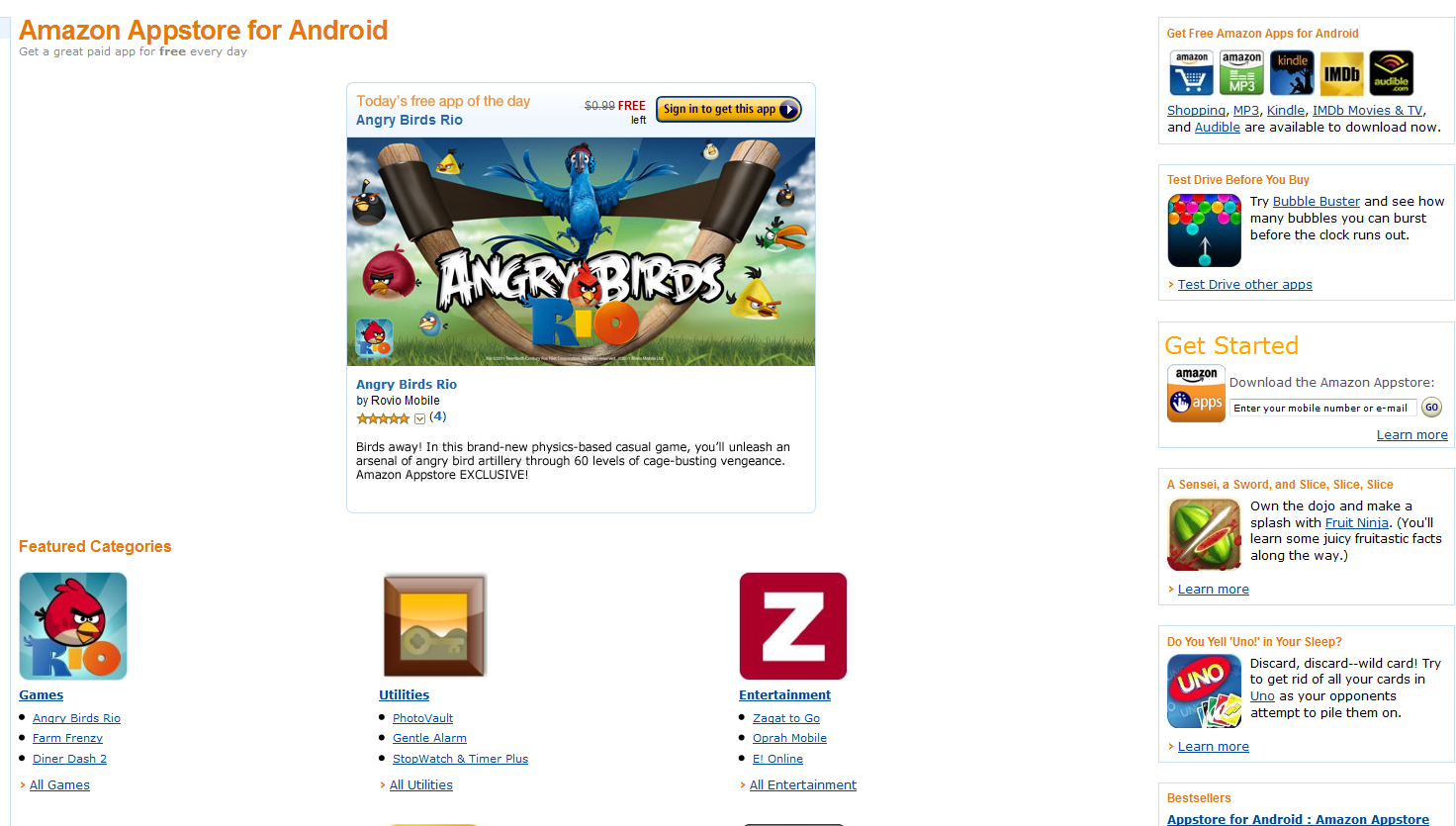Open the UNO card game icon

pos(1204,691)
